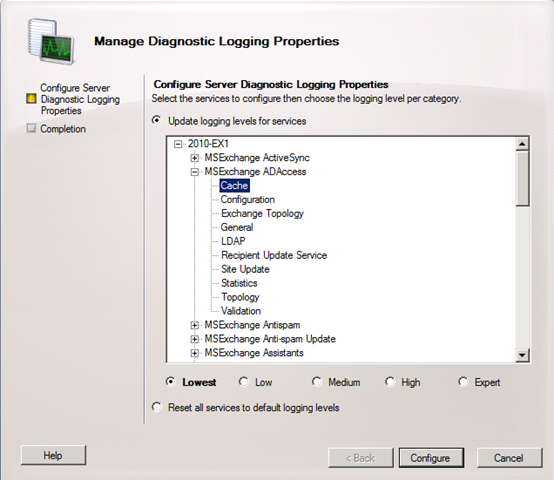Select the MSExchange ADAccess service label
Screen dimensions: 554x480
click(x=255, y=172)
